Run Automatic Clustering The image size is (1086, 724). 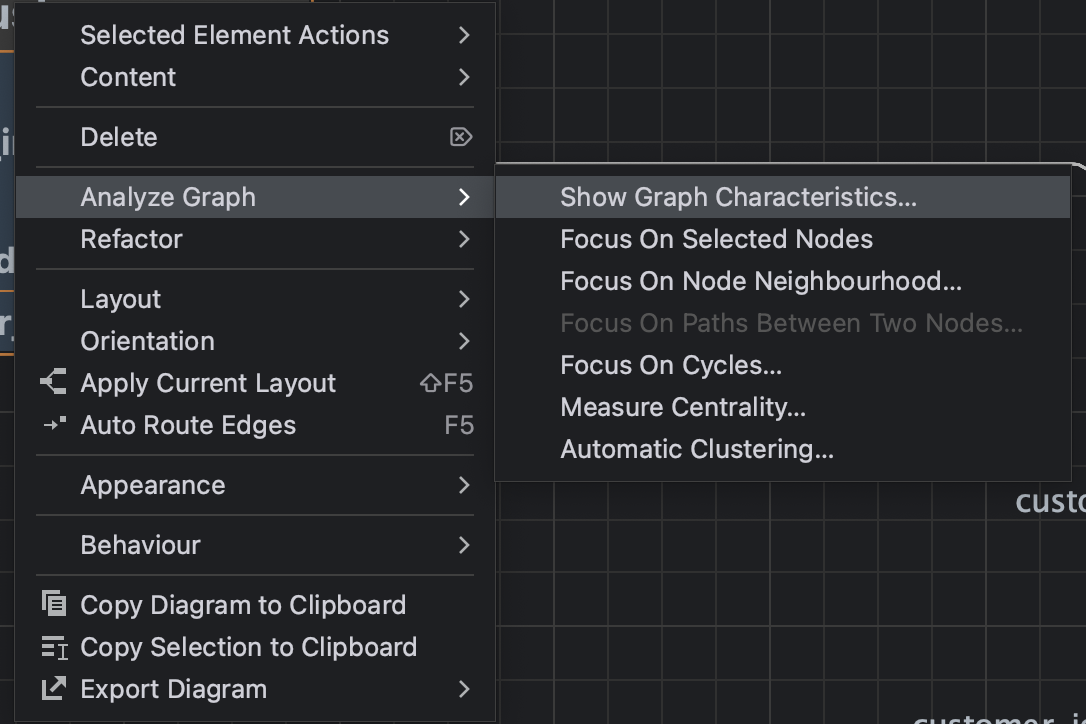pyautogui.click(x=696, y=449)
